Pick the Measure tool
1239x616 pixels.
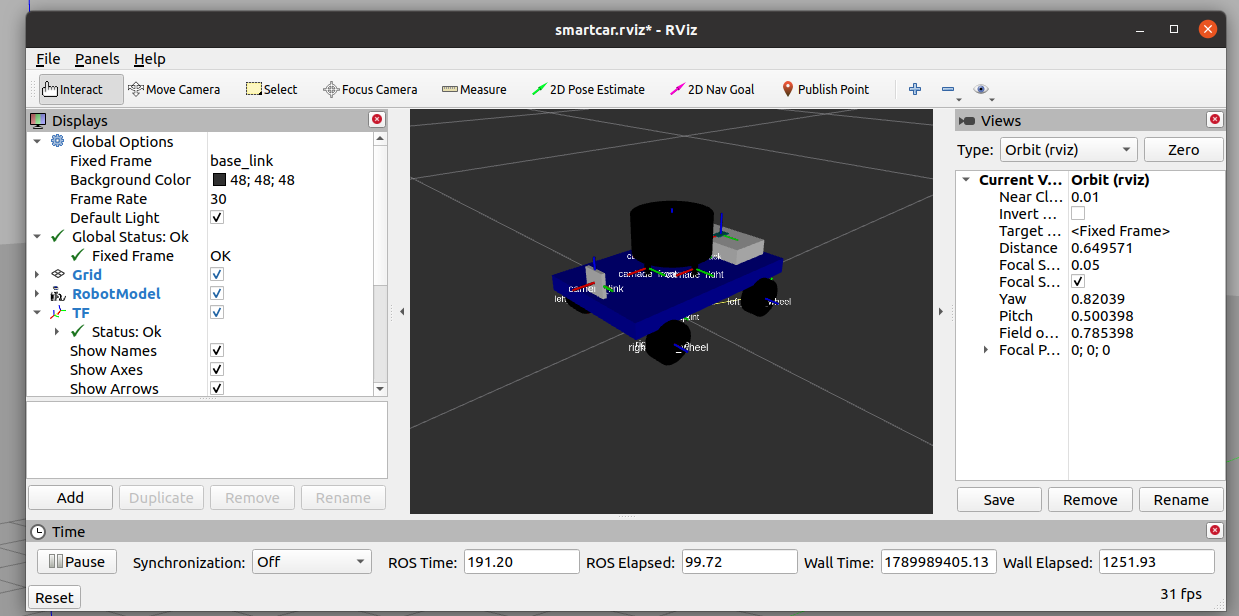pos(474,89)
